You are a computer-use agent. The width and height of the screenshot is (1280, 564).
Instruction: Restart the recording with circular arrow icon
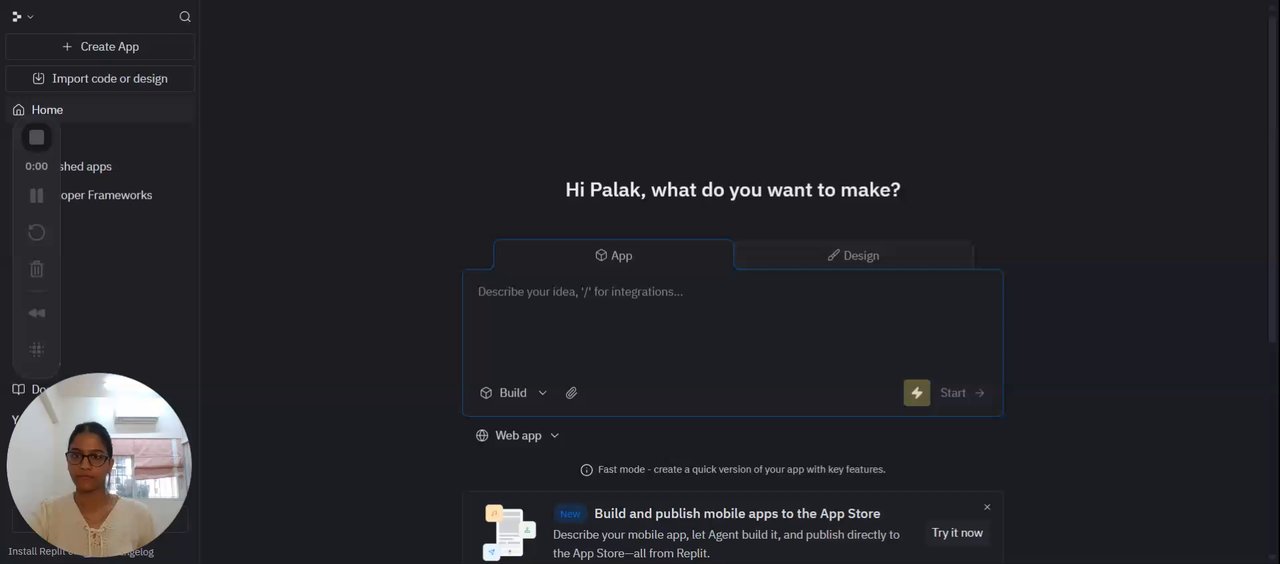point(37,232)
